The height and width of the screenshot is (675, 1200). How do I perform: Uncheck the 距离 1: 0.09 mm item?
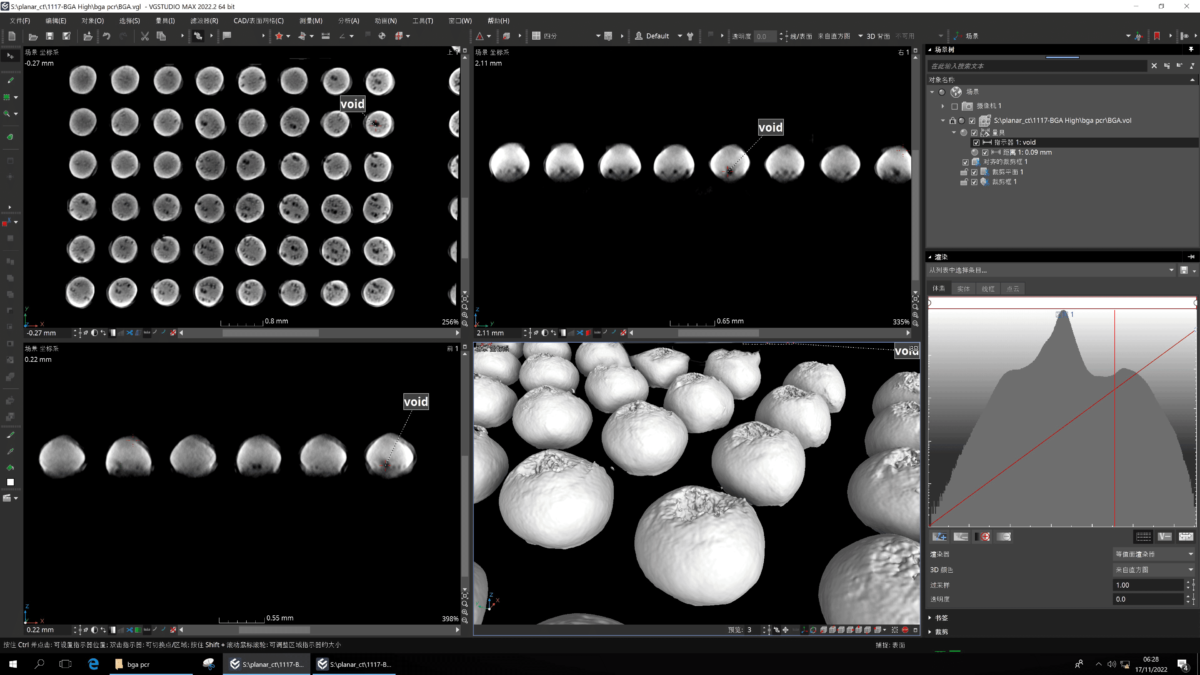(985, 152)
